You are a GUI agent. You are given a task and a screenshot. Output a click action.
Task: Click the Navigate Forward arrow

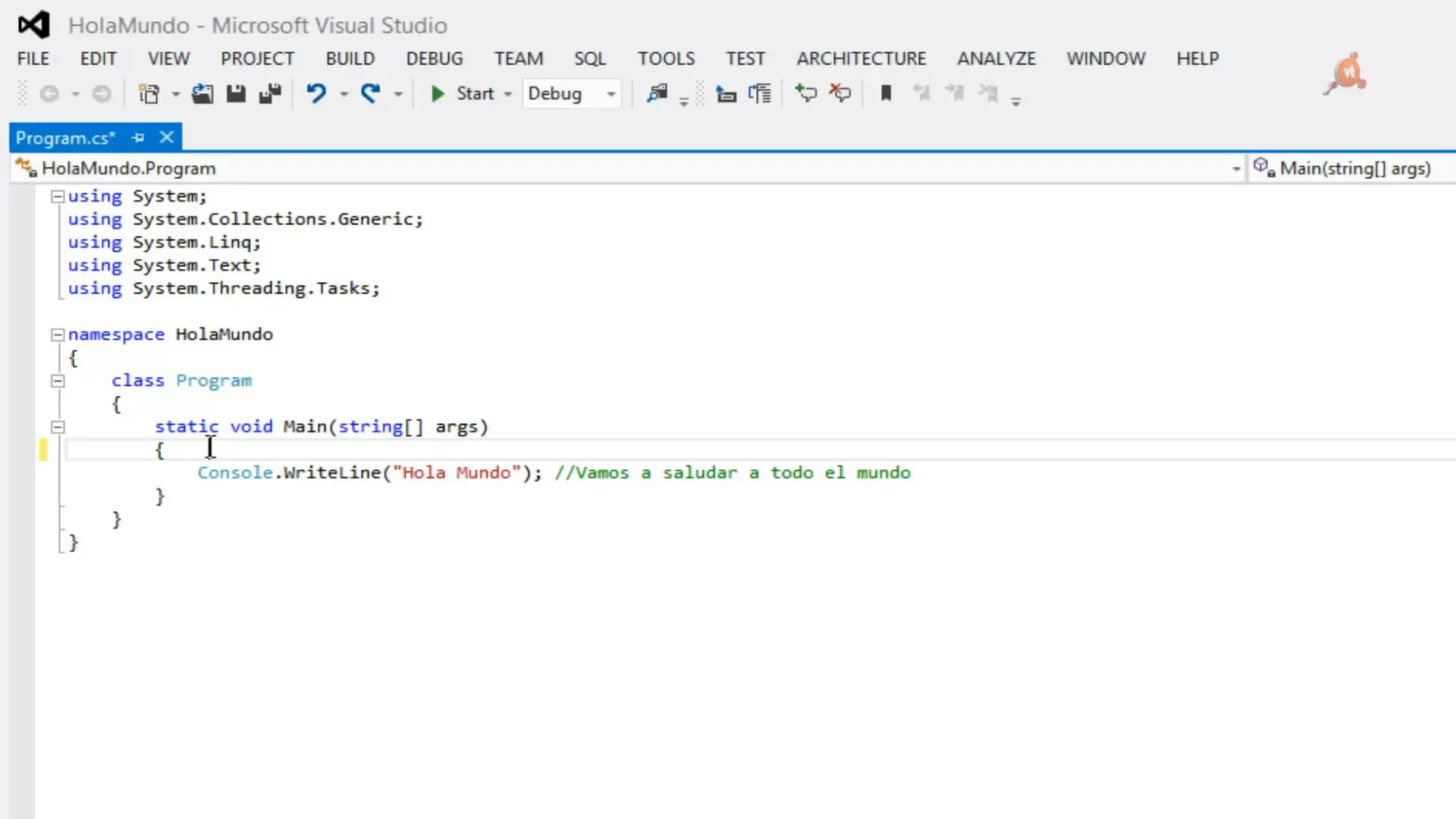coord(101,94)
